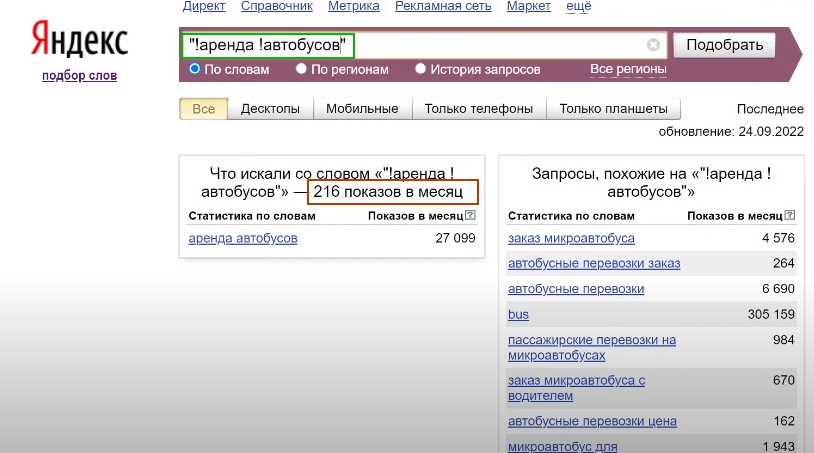The width and height of the screenshot is (814, 453).
Task: Click the '670' impressions value
Action: (x=784, y=380)
